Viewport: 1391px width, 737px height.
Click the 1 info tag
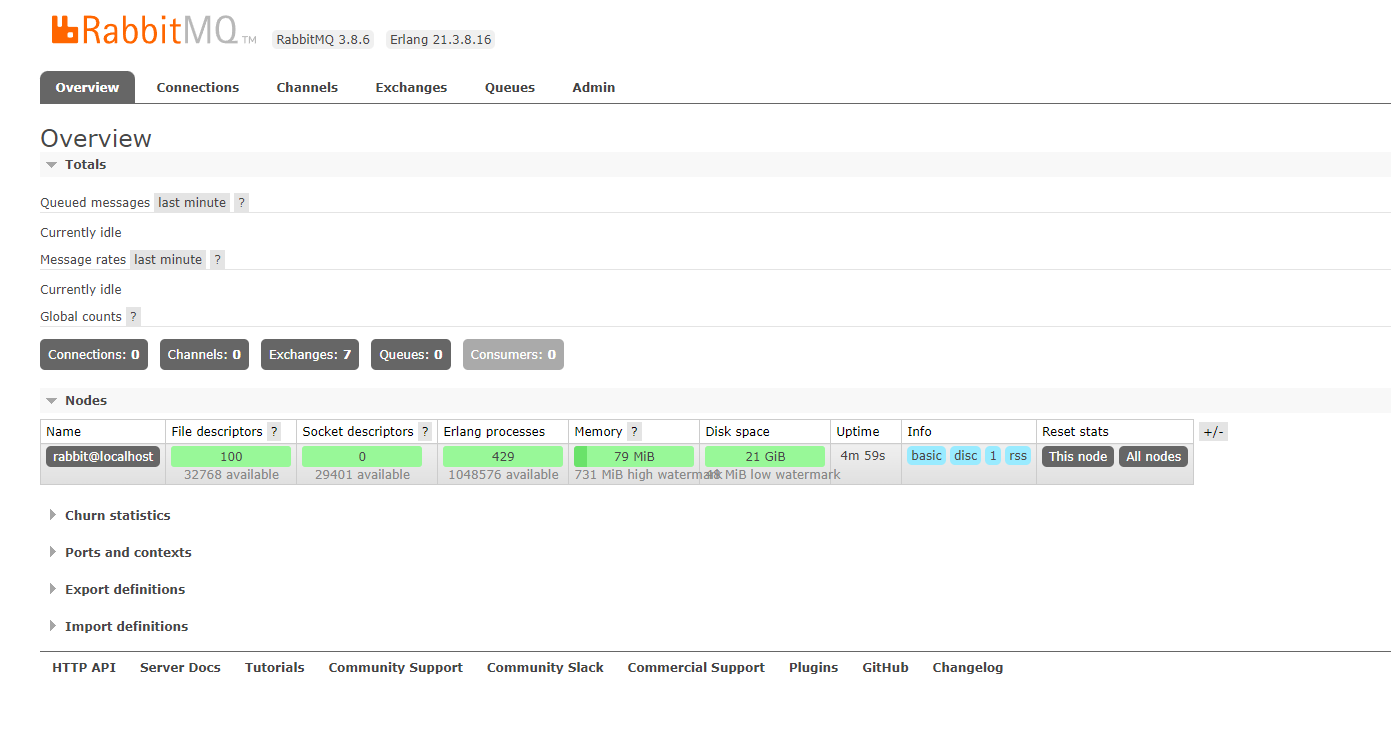993,455
